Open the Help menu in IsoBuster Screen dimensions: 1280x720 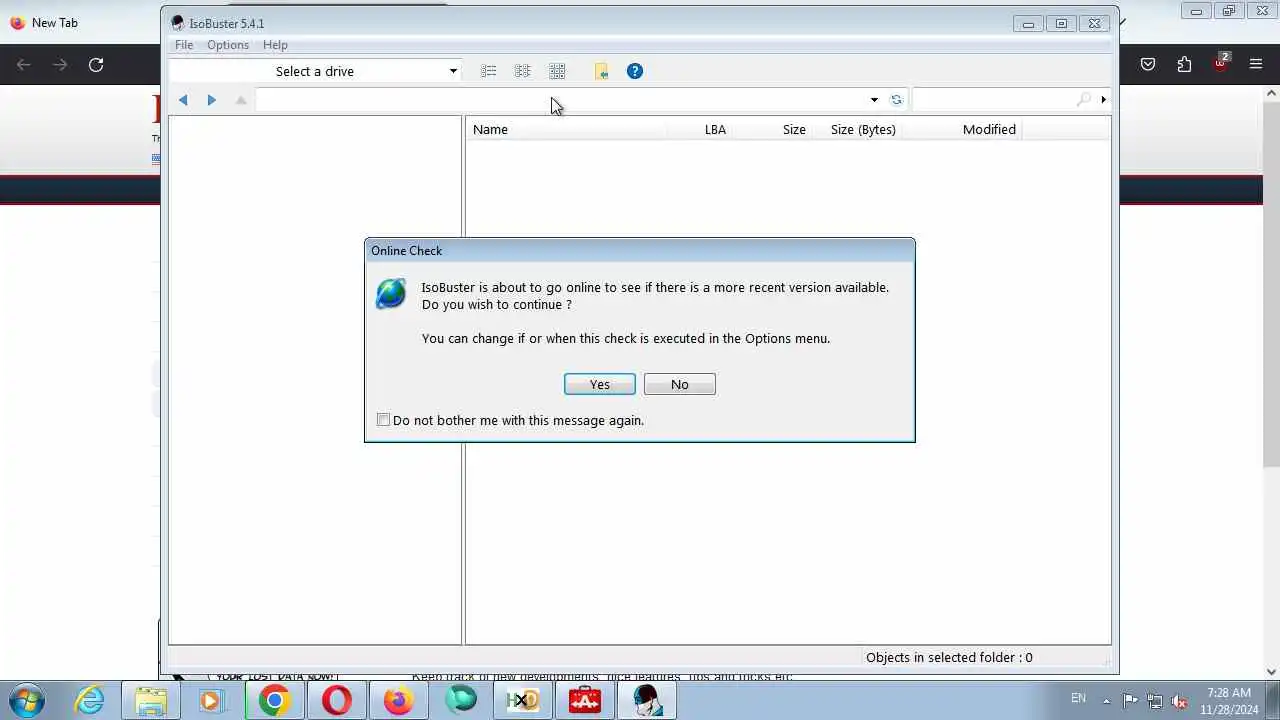pyautogui.click(x=275, y=45)
